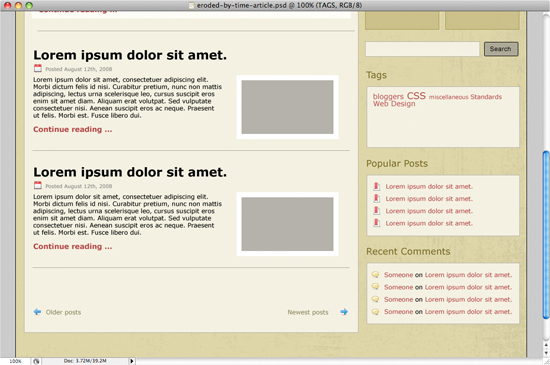Click Someone in the last Recent Comments row
550x365 pixels.
point(398,312)
